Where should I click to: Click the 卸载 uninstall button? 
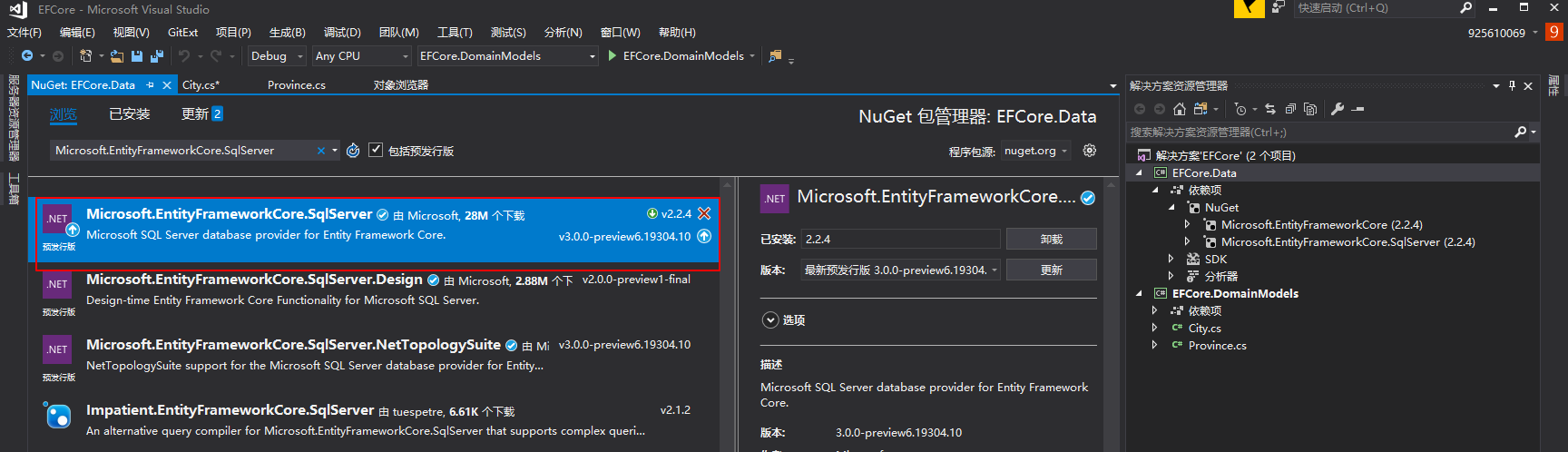pos(1052,239)
